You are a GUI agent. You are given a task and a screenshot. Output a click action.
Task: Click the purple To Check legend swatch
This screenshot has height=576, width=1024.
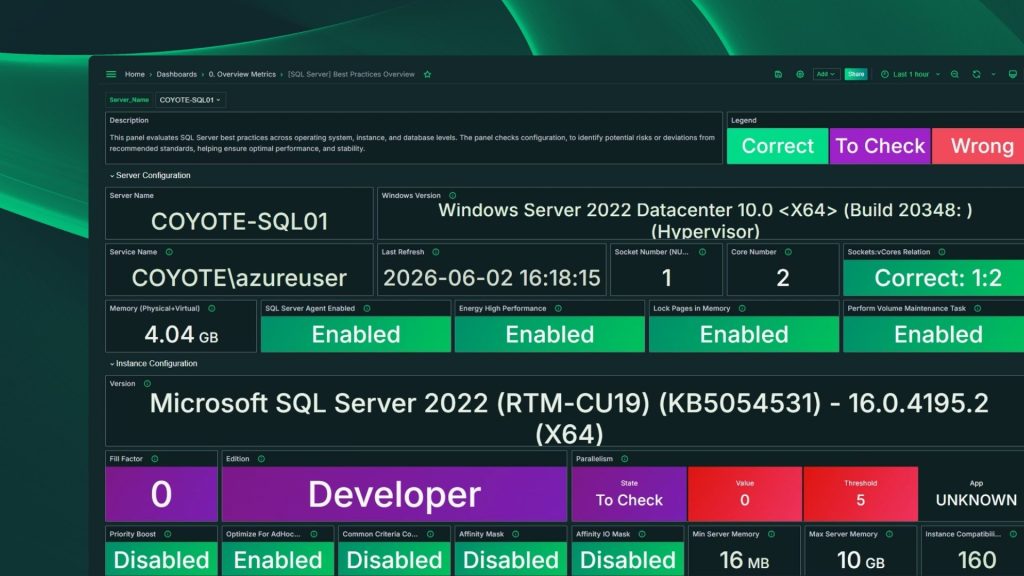coord(880,146)
